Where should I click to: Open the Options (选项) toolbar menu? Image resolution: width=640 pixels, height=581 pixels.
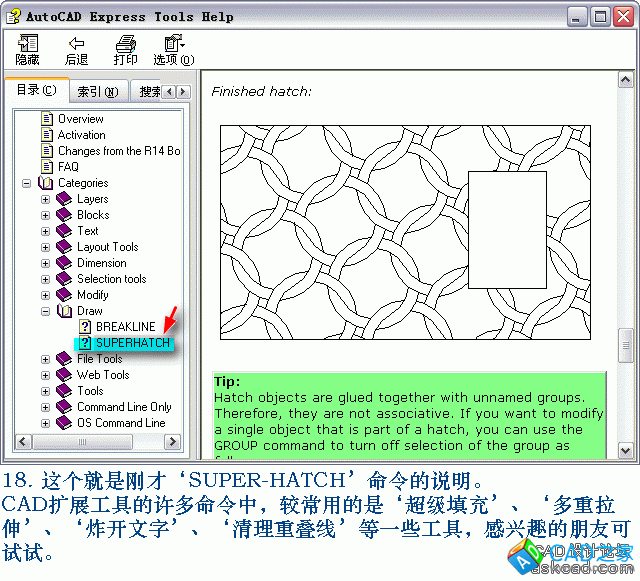[x=174, y=44]
